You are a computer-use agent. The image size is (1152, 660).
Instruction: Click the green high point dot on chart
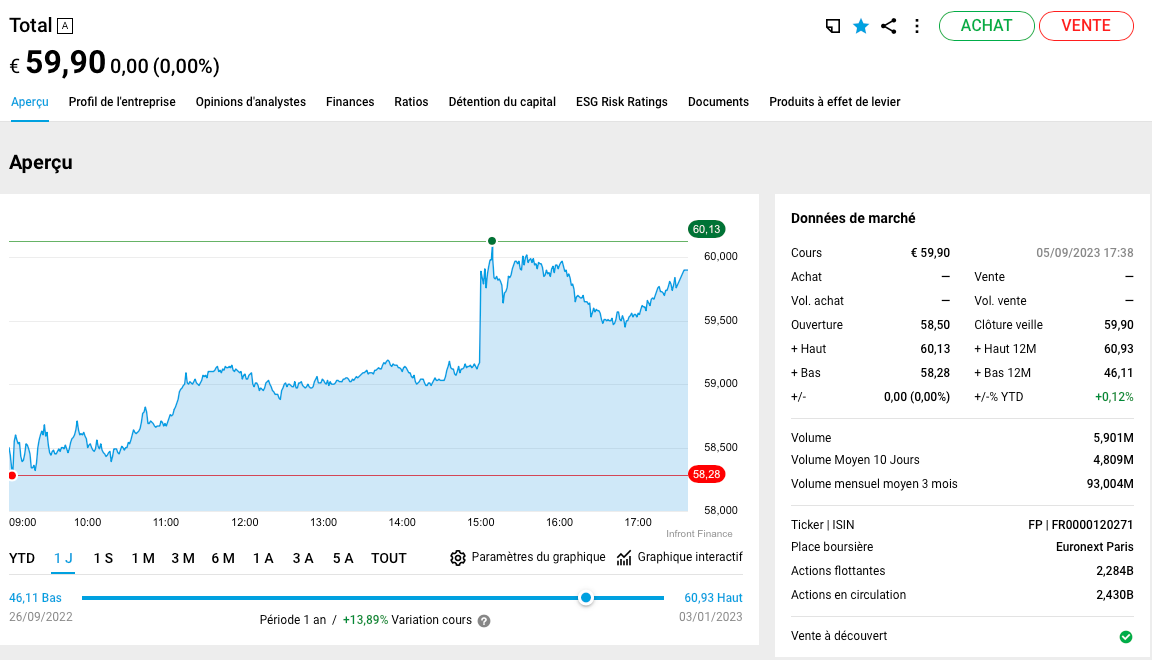click(492, 241)
